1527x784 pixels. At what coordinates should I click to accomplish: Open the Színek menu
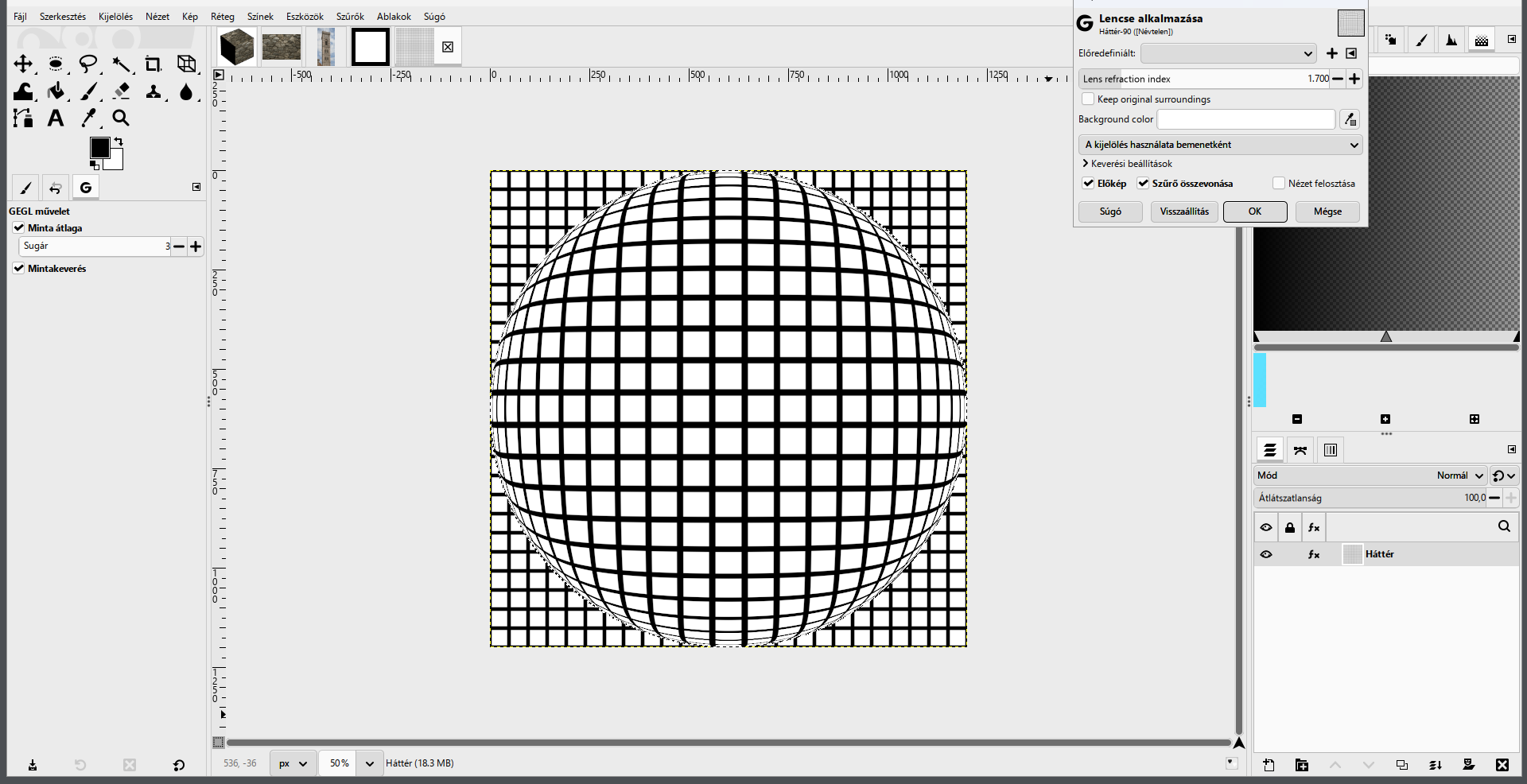tap(260, 17)
